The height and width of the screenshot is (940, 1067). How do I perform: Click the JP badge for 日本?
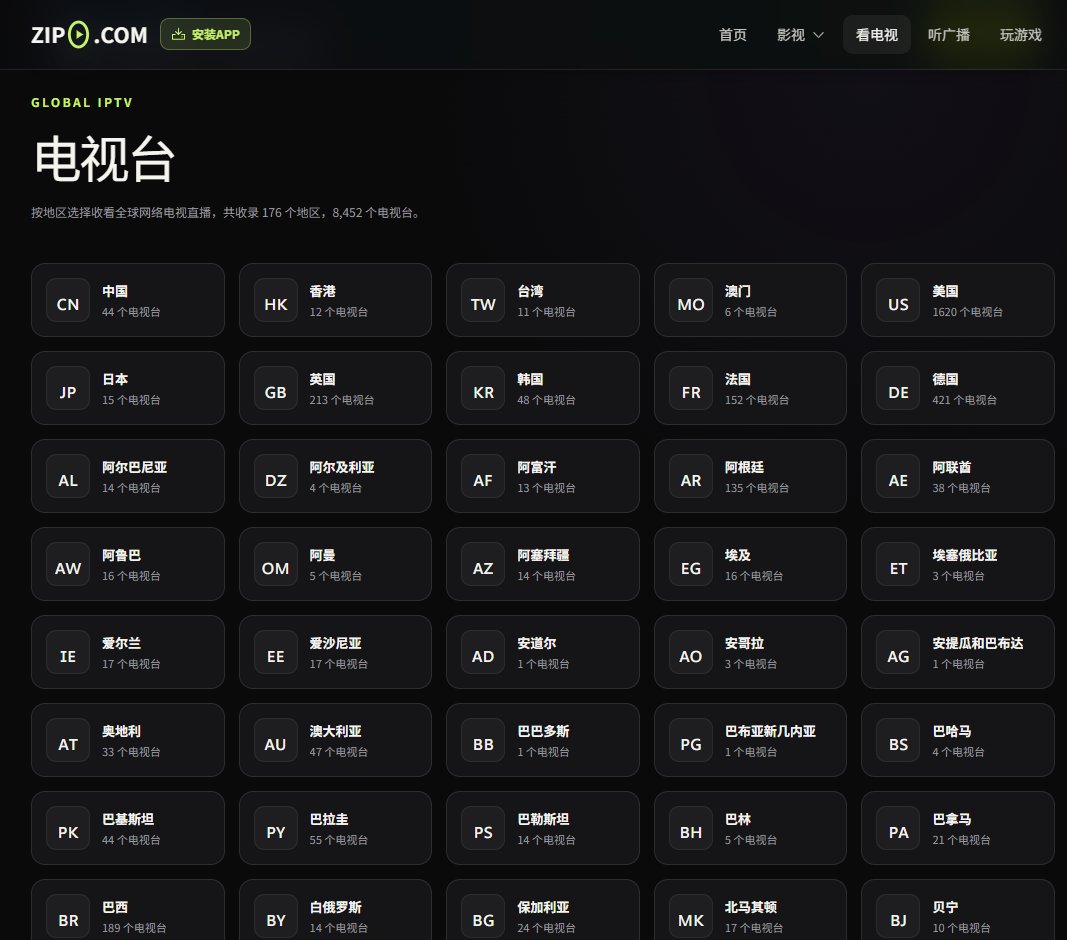point(68,388)
